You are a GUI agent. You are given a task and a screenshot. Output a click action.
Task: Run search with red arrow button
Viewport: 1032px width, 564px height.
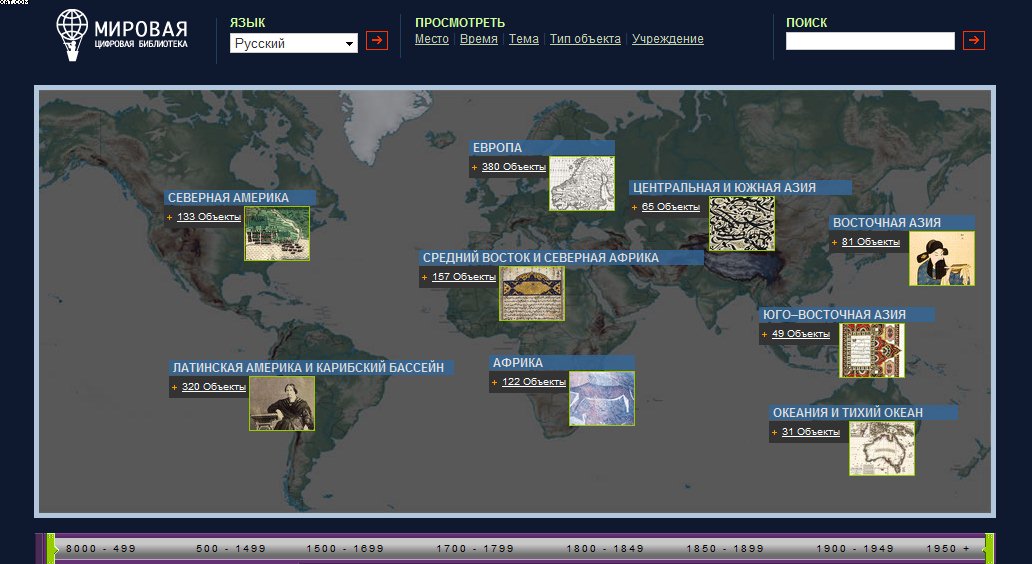point(973,41)
